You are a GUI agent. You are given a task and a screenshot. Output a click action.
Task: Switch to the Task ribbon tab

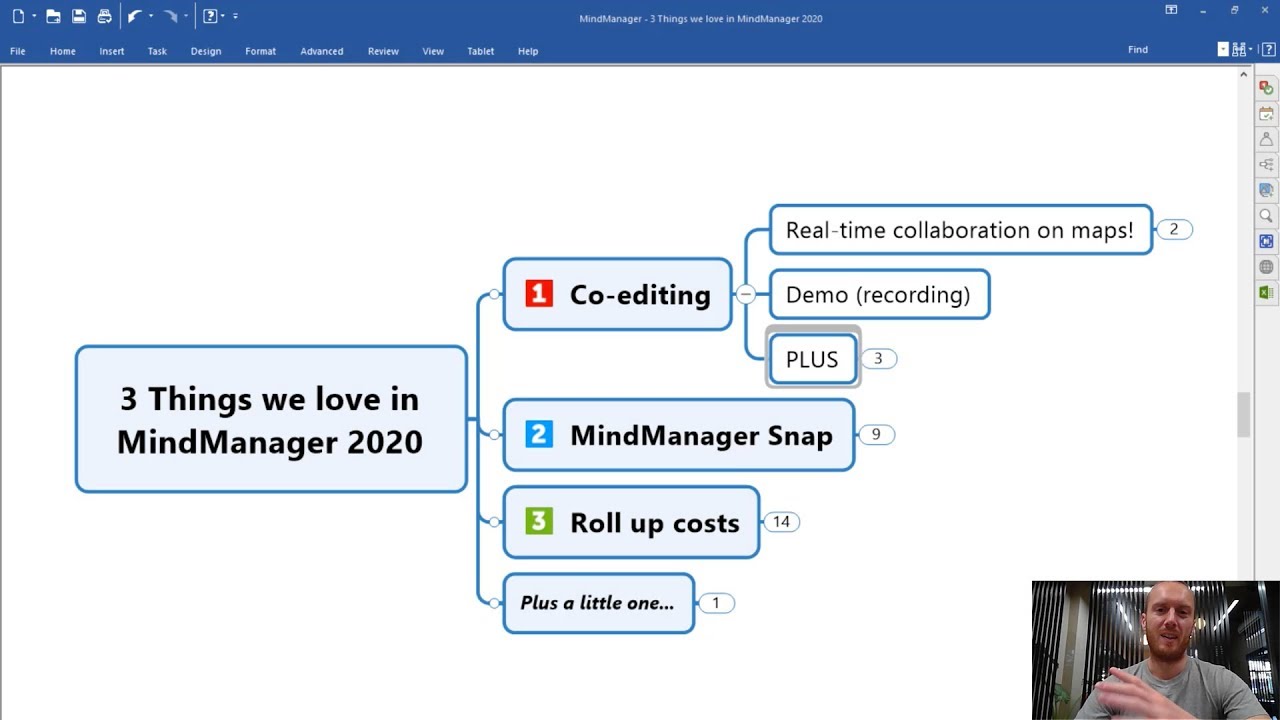tap(158, 51)
